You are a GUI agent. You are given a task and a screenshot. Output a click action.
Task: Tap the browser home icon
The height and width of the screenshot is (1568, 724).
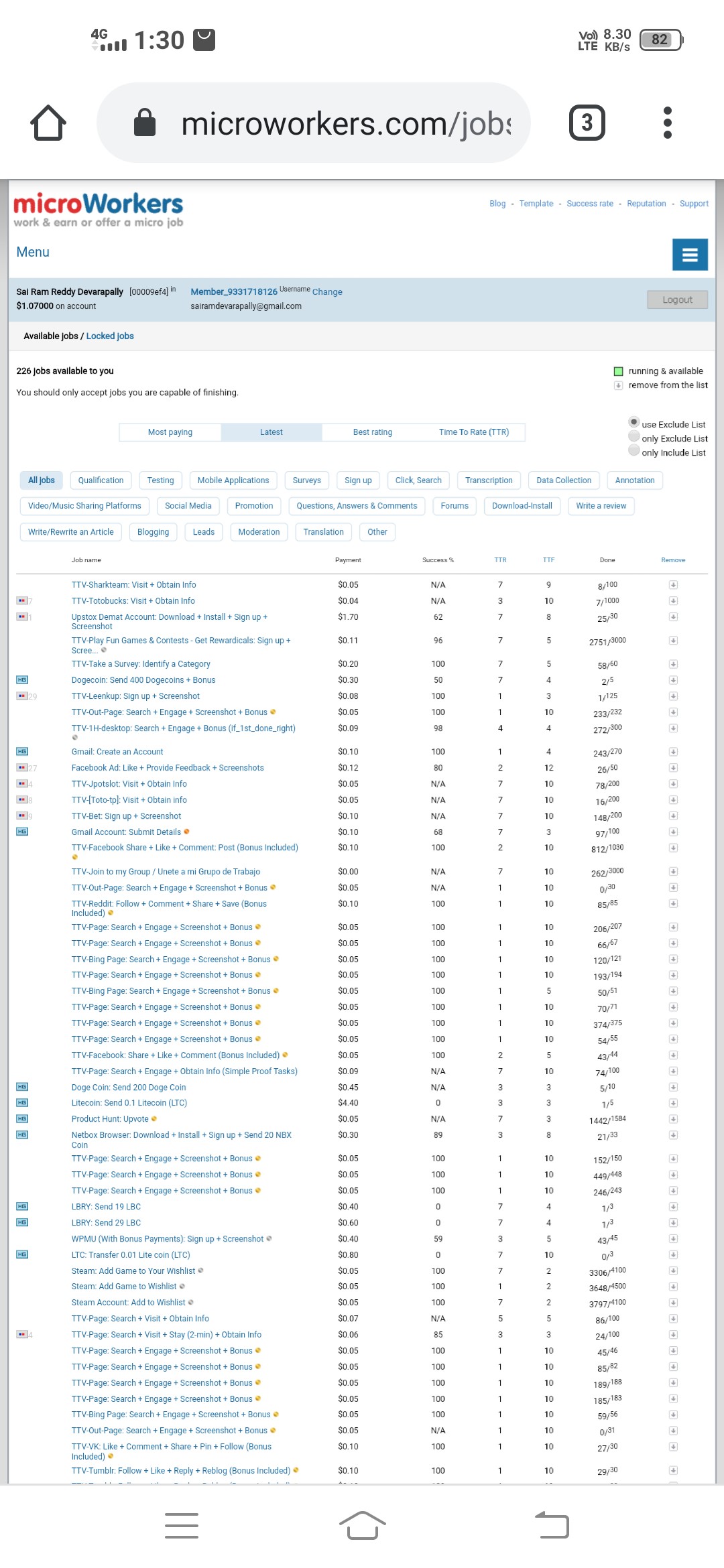(x=48, y=123)
